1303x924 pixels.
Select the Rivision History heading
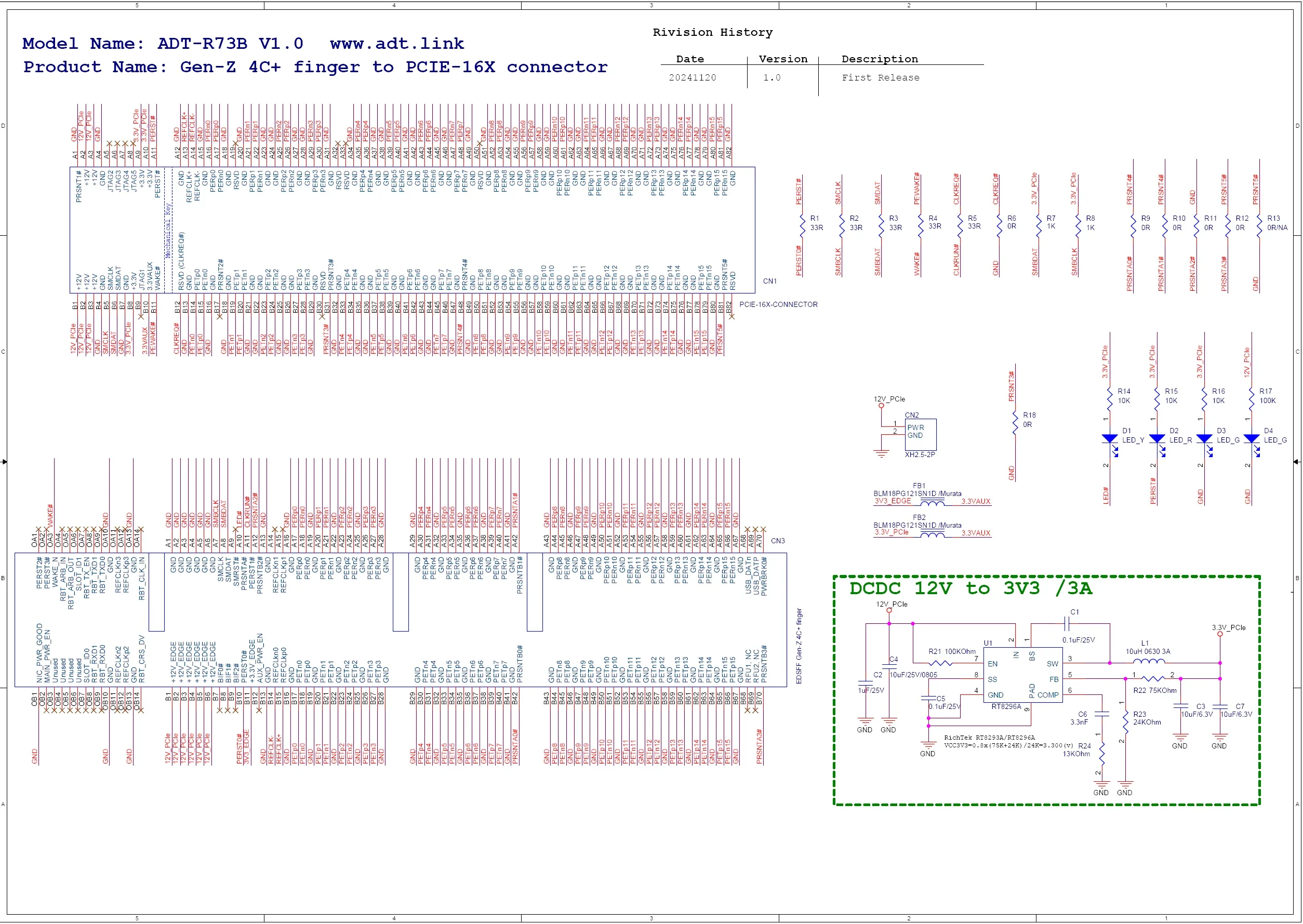tap(712, 32)
